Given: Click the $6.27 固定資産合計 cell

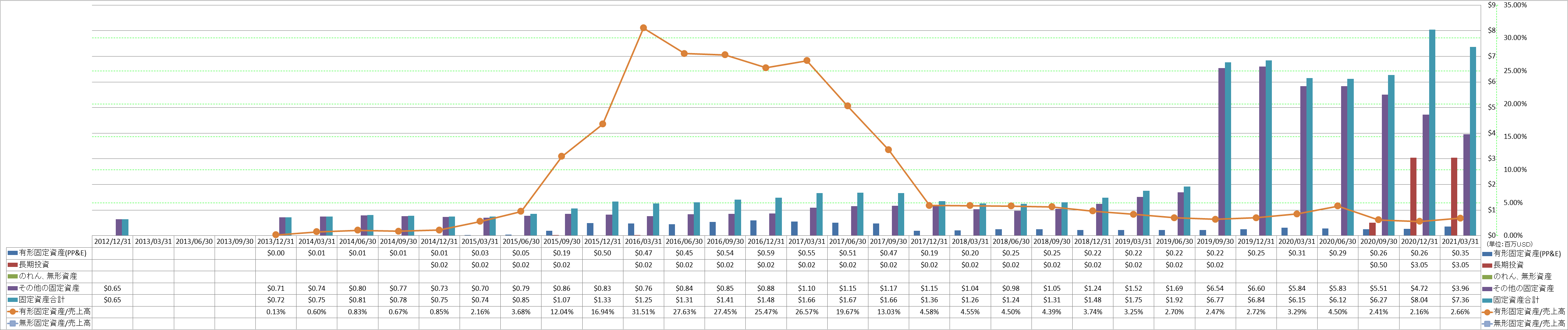Looking at the screenshot, I should [x=1378, y=300].
